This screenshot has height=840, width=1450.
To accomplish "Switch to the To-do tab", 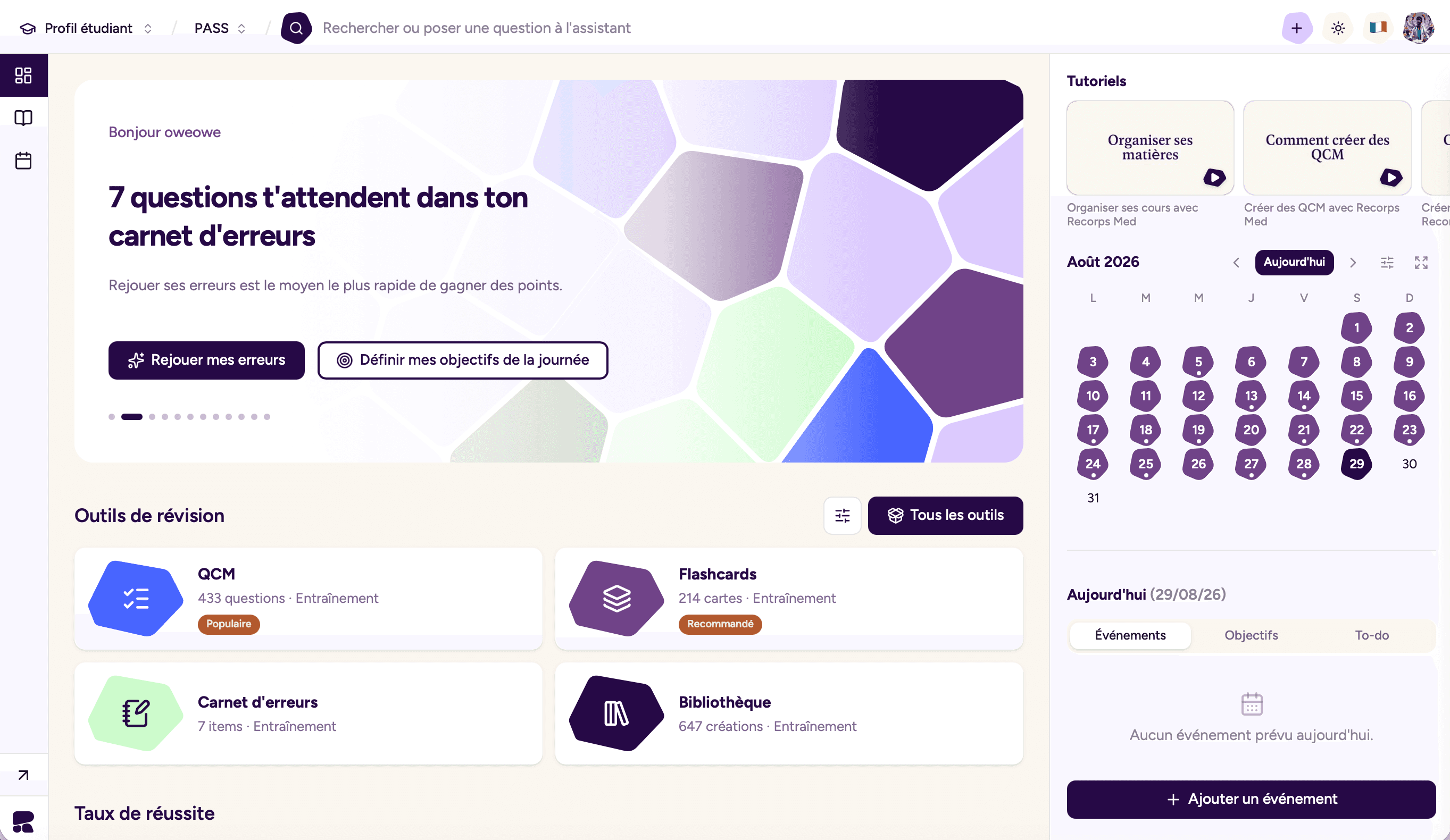I will click(x=1372, y=635).
